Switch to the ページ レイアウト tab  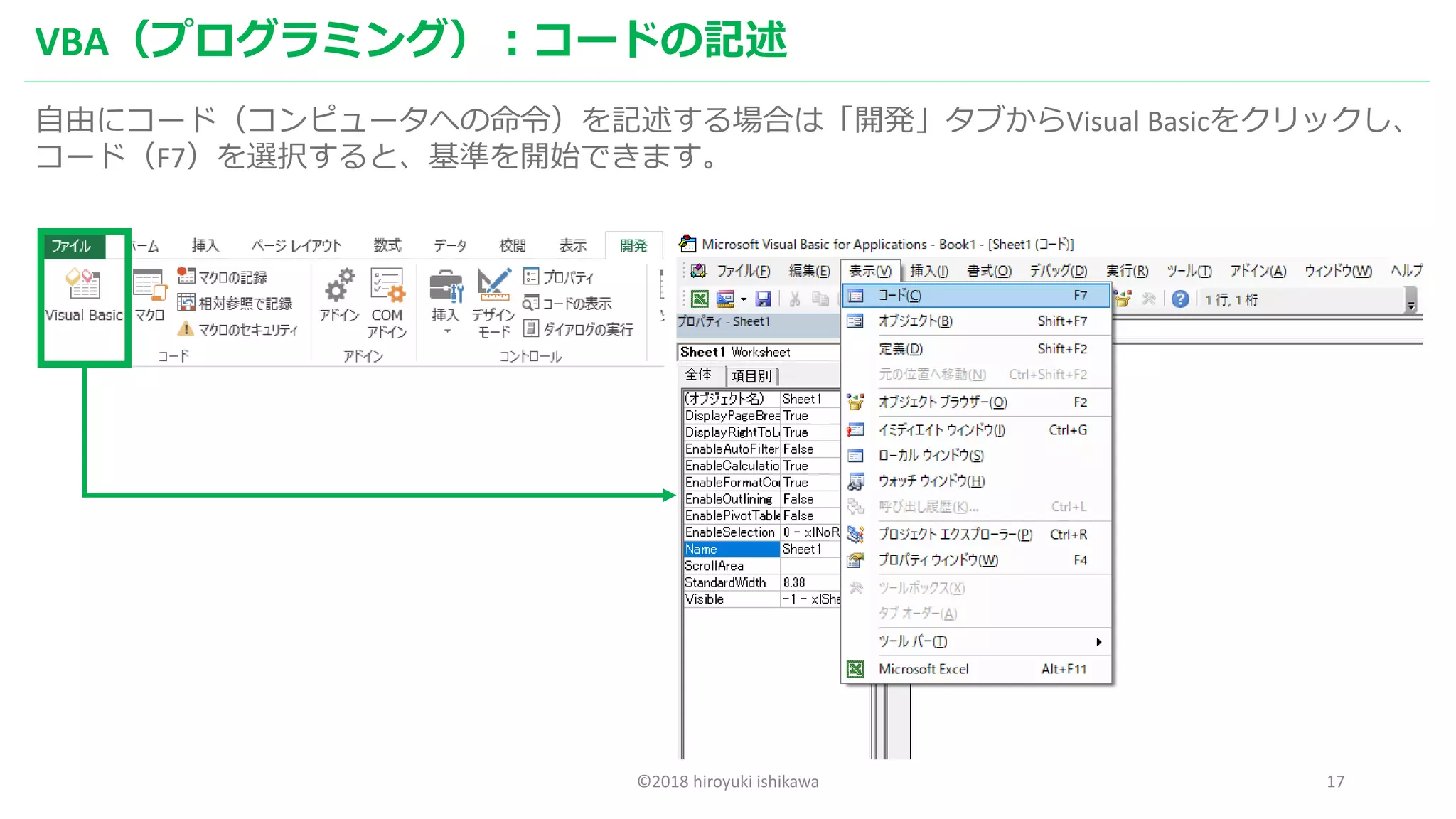[x=296, y=245]
